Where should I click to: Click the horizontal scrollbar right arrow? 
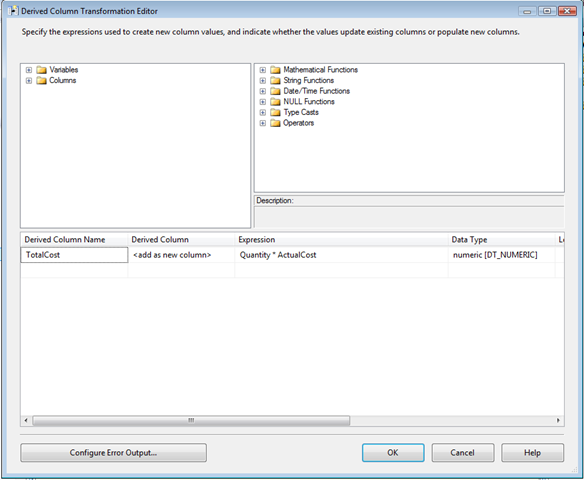[x=558, y=420]
